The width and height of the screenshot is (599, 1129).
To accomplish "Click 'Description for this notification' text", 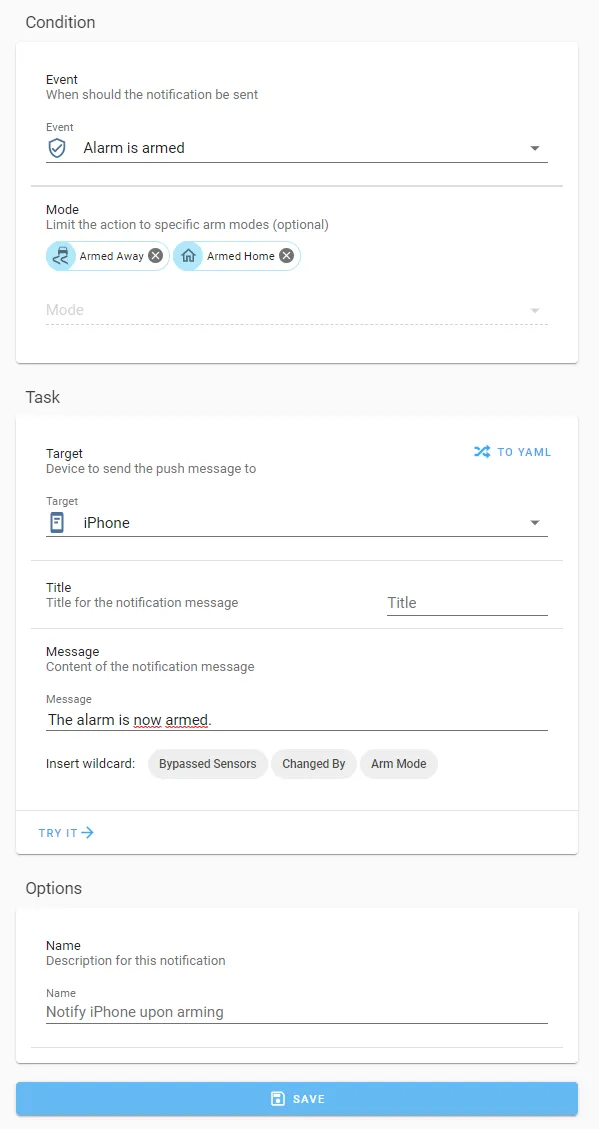I will tap(135, 961).
